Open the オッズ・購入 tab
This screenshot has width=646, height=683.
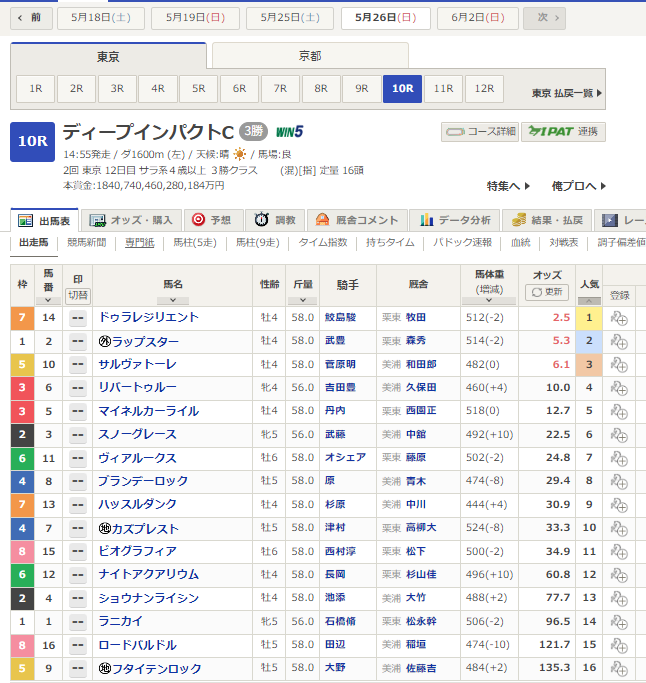pyautogui.click(x=130, y=220)
